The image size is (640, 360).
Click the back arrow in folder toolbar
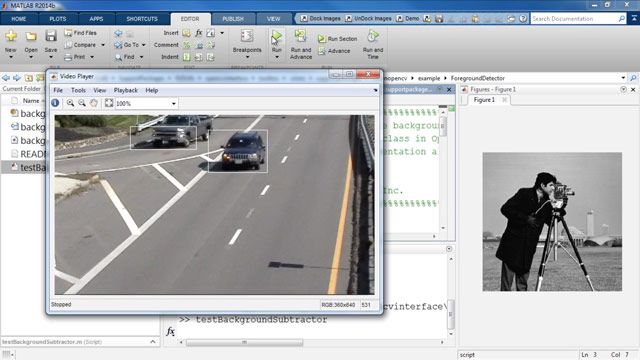[6, 78]
